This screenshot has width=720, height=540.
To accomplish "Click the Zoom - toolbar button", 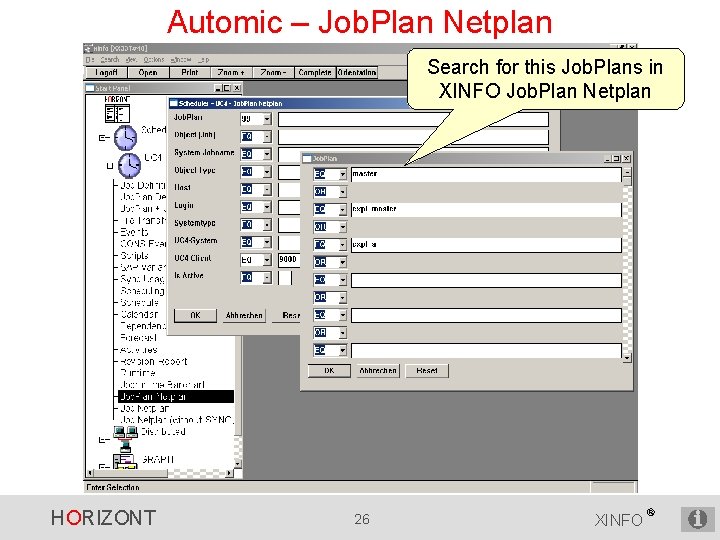I will 273,73.
